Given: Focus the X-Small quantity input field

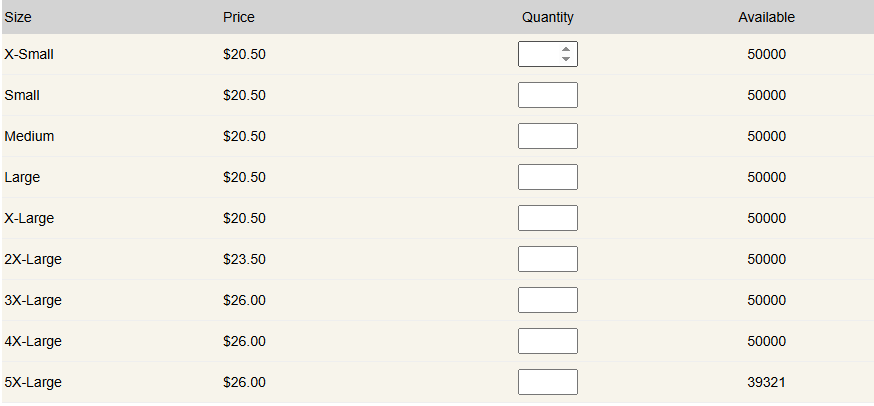Looking at the screenshot, I should point(540,54).
